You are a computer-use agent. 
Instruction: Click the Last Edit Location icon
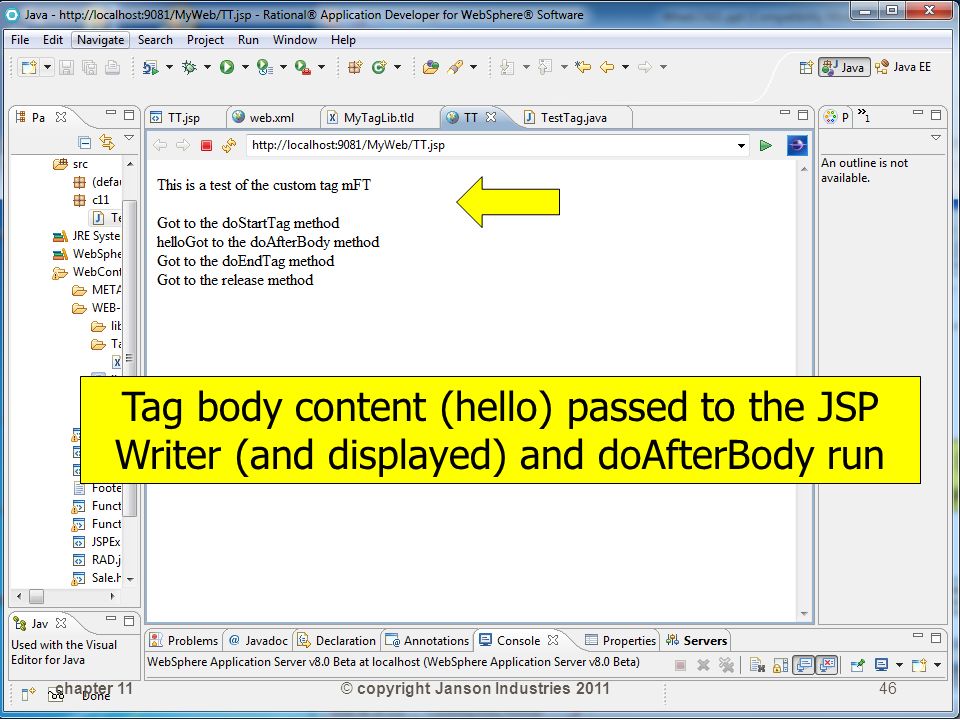pos(583,67)
